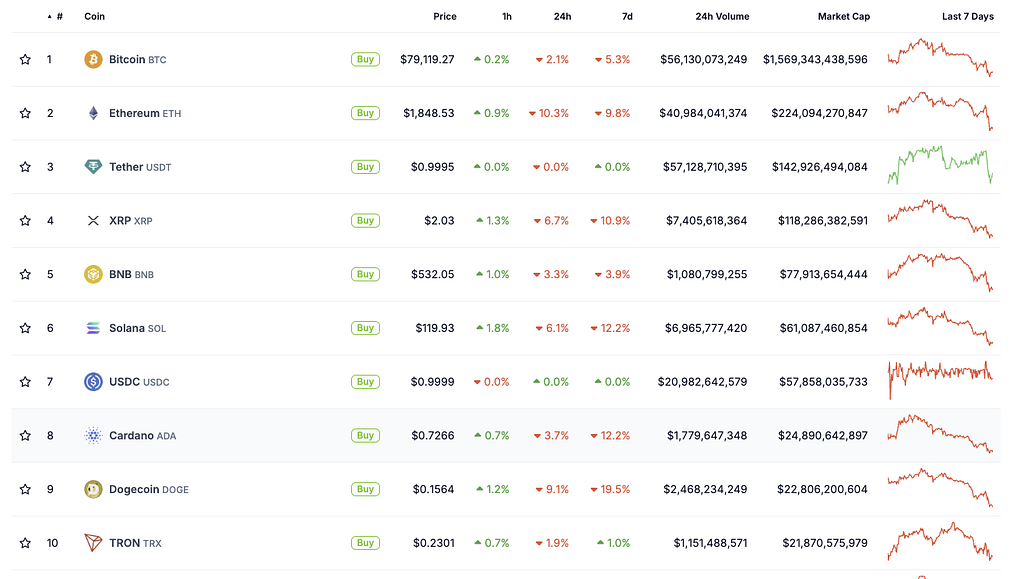The image size is (1024, 579).
Task: Click the TRON logo icon
Action: point(93,543)
